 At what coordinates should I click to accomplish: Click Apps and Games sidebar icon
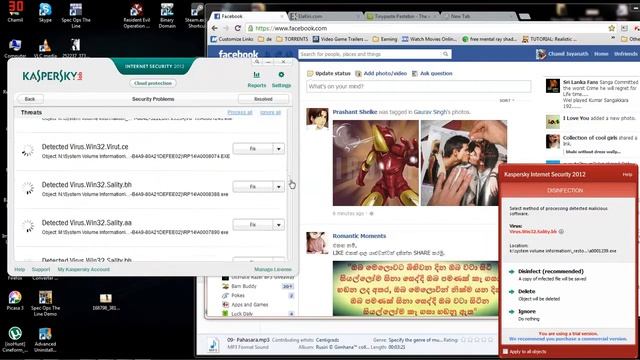click(x=225, y=304)
